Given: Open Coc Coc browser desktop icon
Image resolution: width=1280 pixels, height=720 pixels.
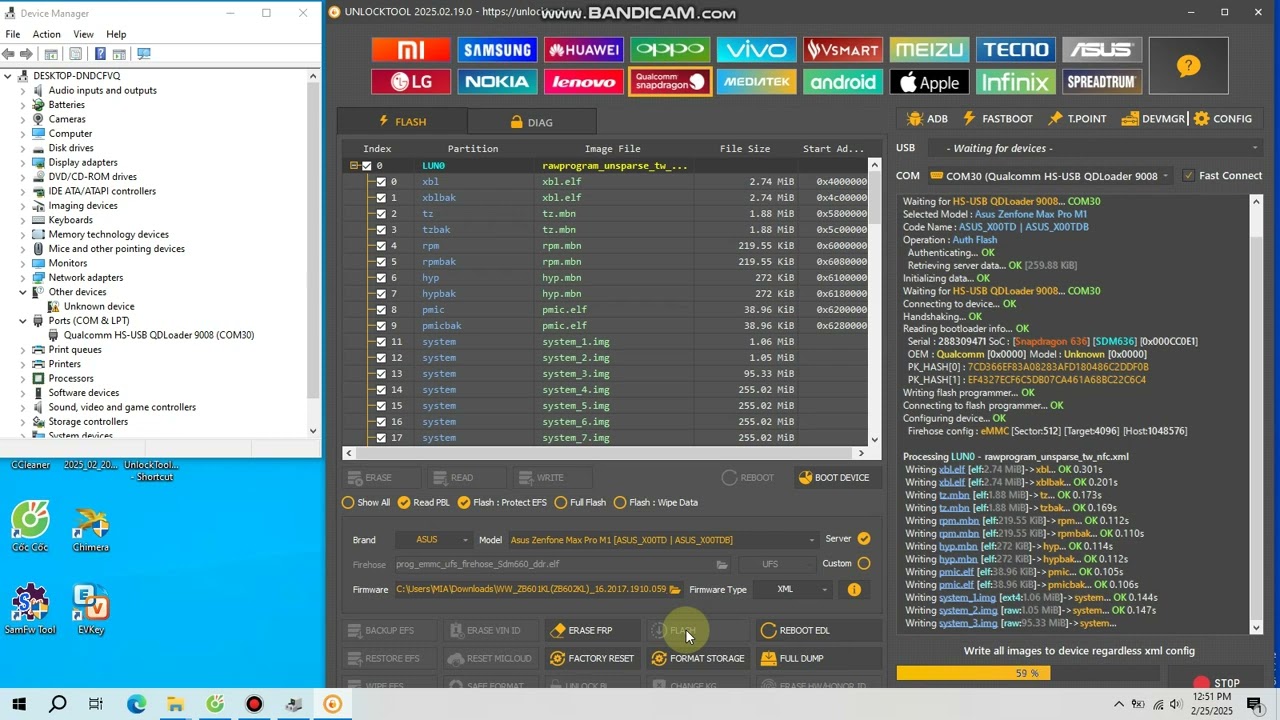Looking at the screenshot, I should [x=31, y=526].
